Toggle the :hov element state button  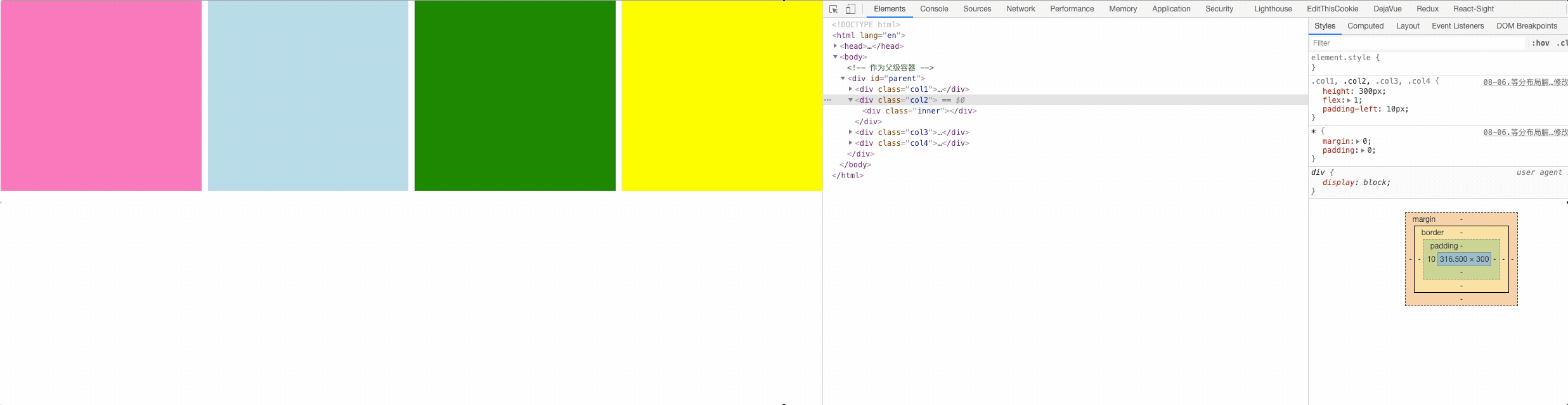pyautogui.click(x=1540, y=43)
